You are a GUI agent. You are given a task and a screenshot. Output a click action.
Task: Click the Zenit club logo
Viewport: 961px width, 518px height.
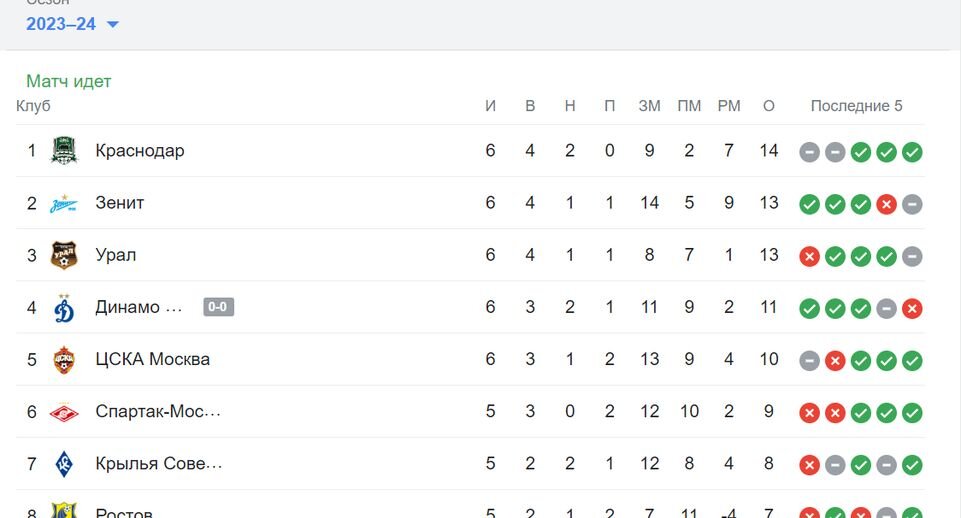[x=64, y=204]
